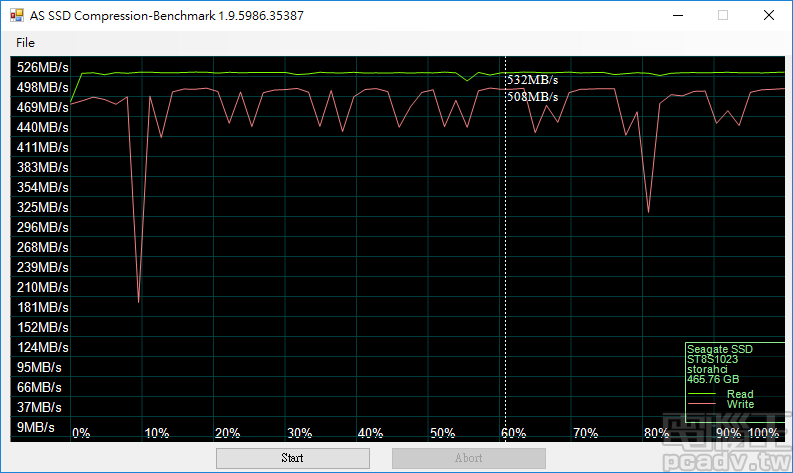Click the 50% compression axis label
793x473 pixels.
coord(443,434)
